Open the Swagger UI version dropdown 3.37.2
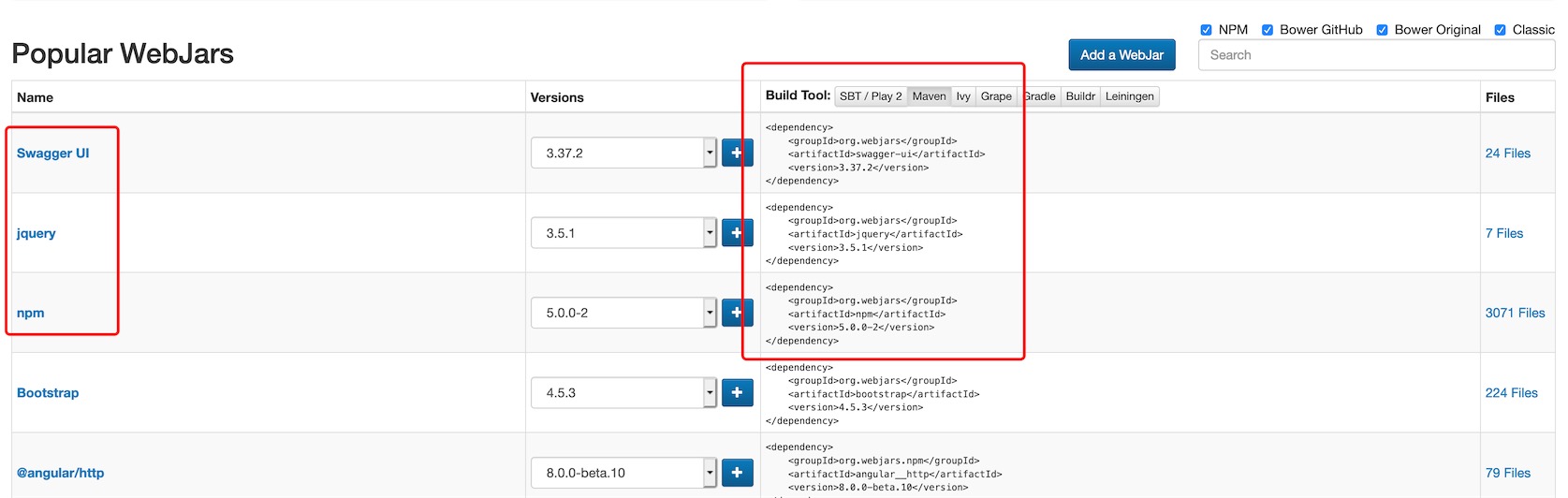Screen dimensions: 1568x498 623,153
